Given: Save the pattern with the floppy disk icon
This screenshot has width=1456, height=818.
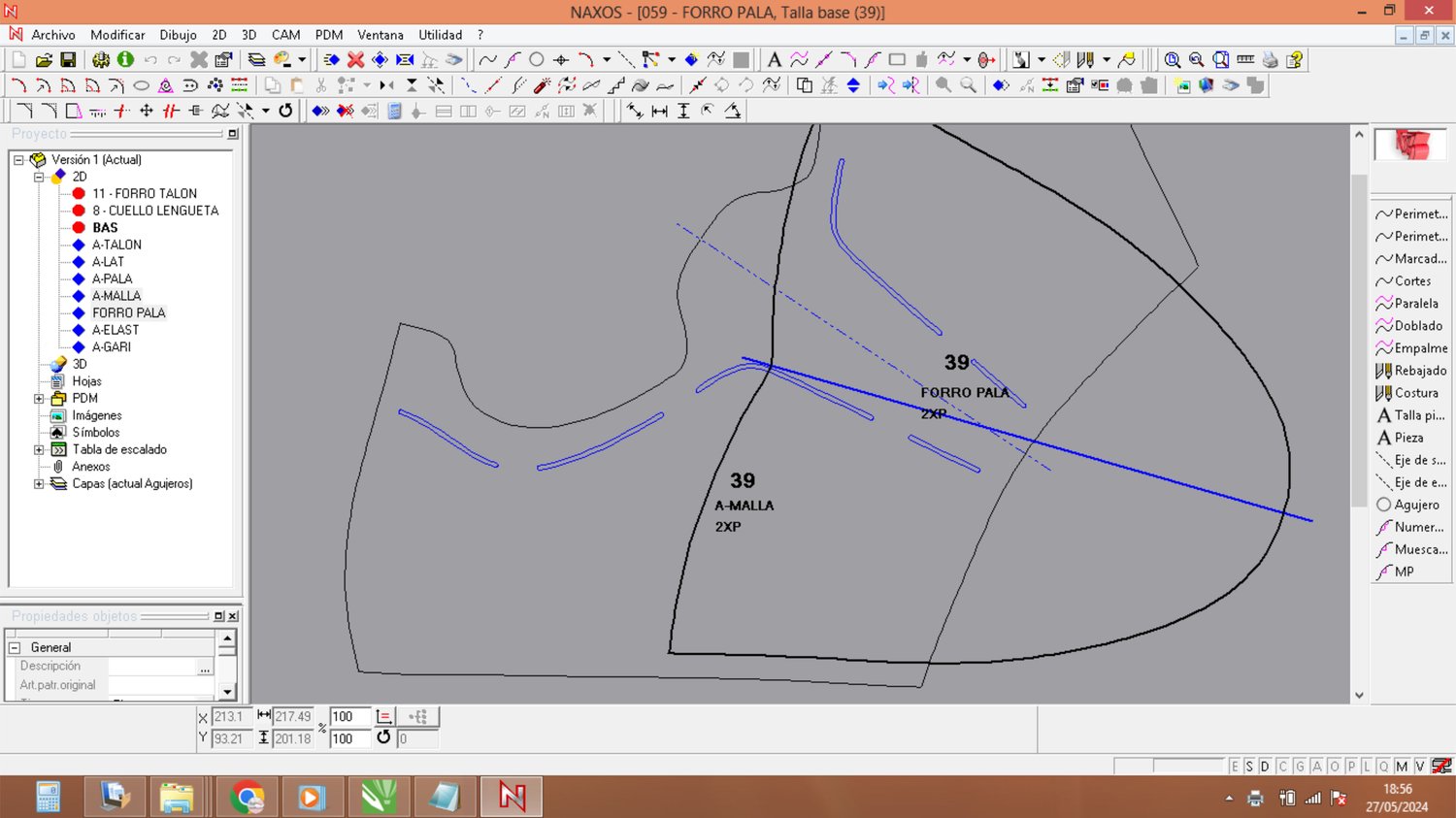Looking at the screenshot, I should (x=68, y=60).
